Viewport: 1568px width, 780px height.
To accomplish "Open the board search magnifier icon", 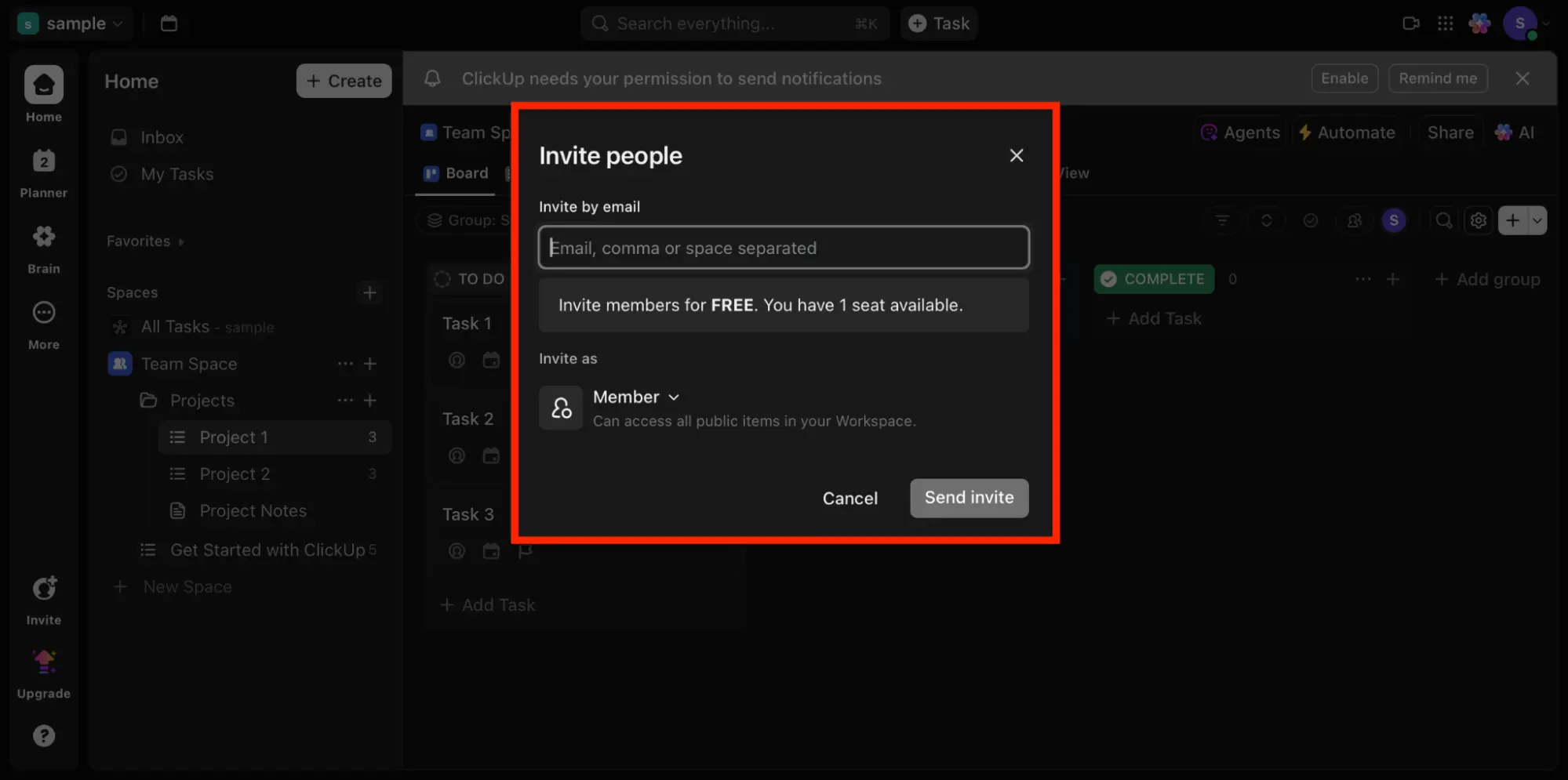I will point(1443,220).
